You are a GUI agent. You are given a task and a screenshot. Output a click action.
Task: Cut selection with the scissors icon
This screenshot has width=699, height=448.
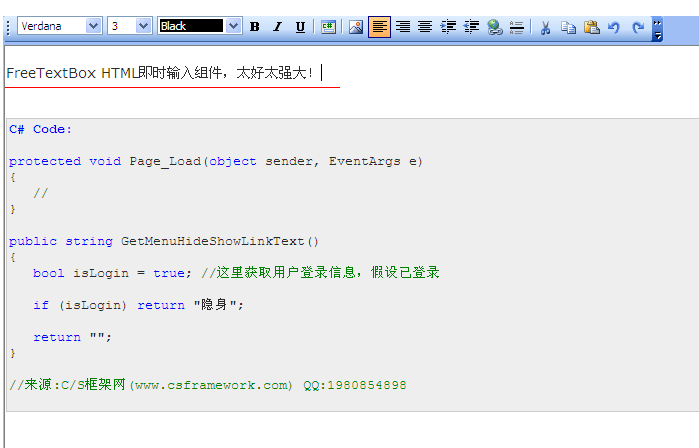coord(546,27)
